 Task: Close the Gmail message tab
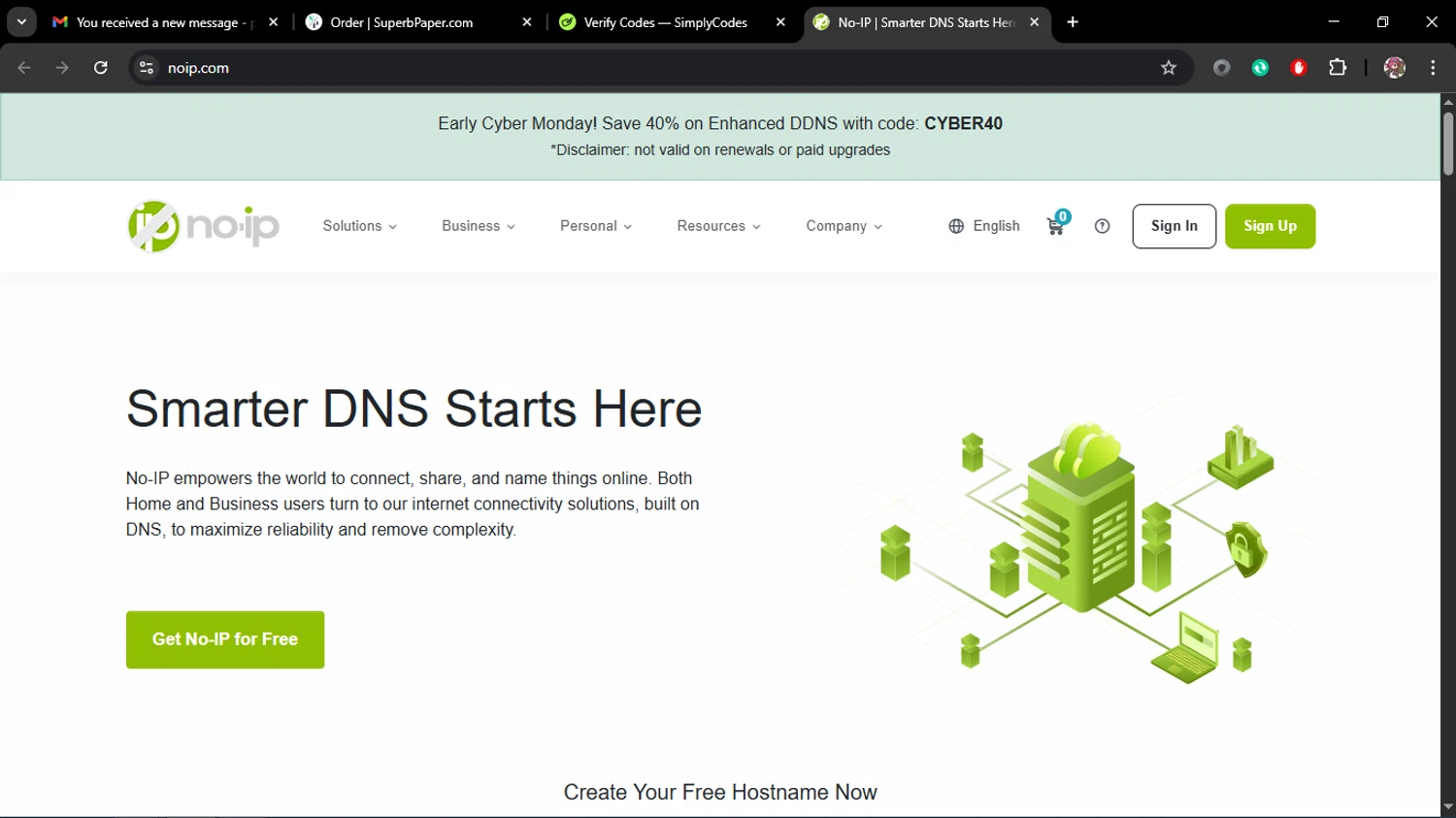click(274, 21)
